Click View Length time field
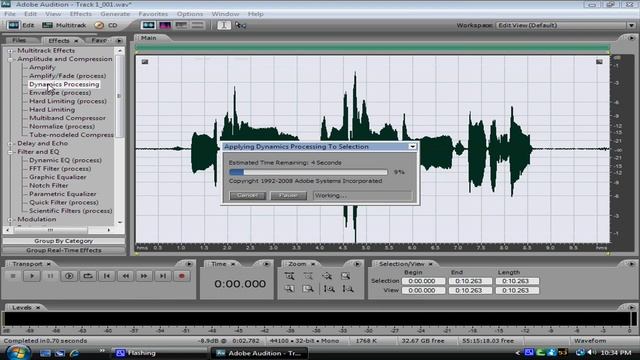 tap(517, 291)
